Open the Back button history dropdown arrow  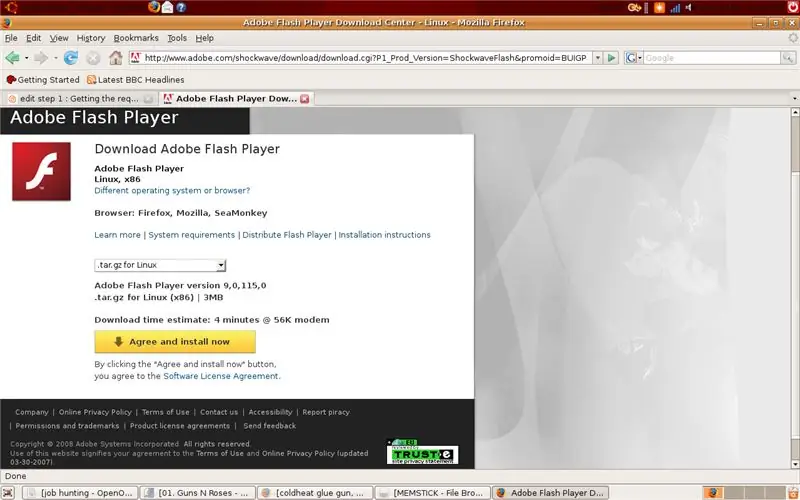coord(27,58)
